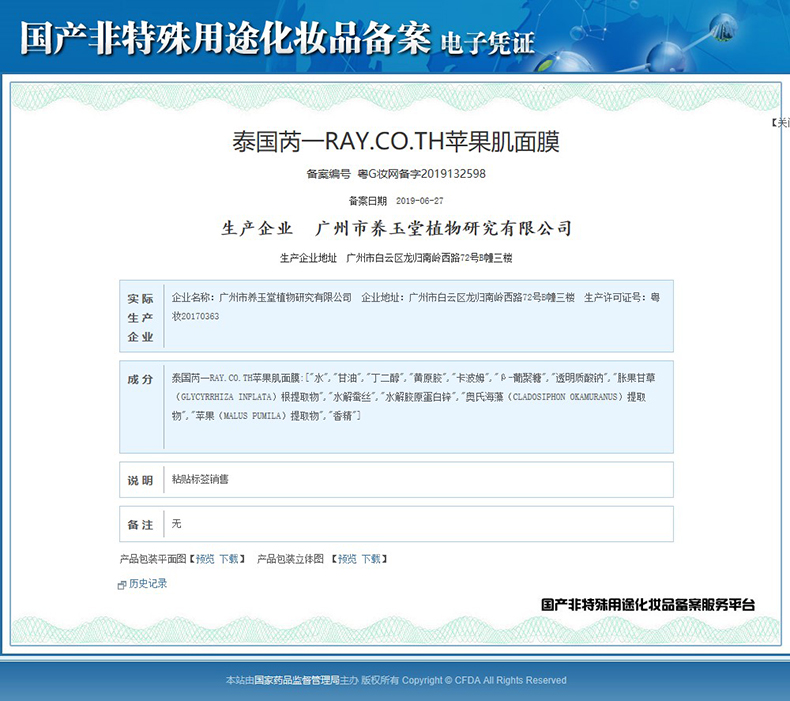
Task: Download the 产品包装平面图 file
Action: pos(229,559)
